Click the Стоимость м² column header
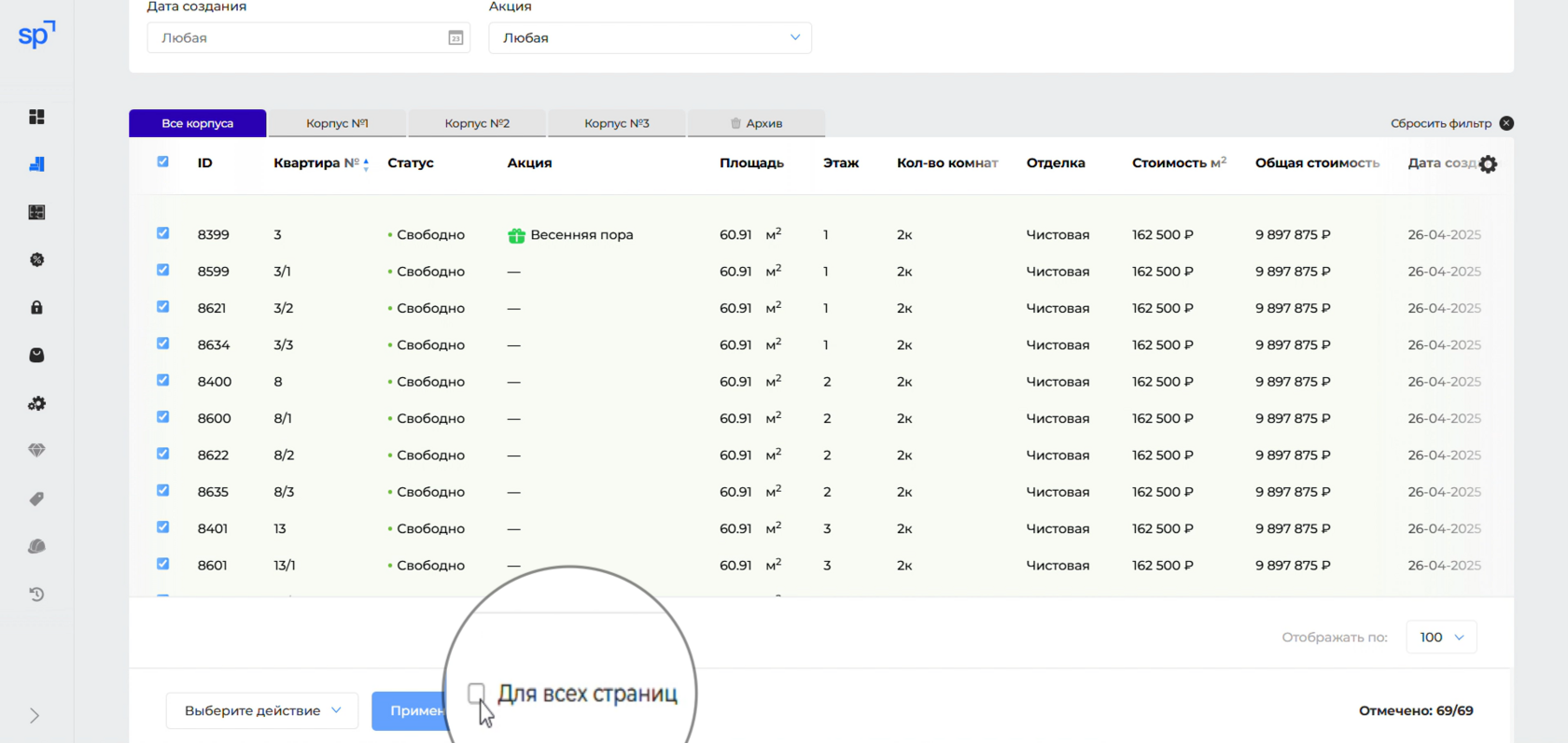The height and width of the screenshot is (743, 1568). click(1179, 163)
